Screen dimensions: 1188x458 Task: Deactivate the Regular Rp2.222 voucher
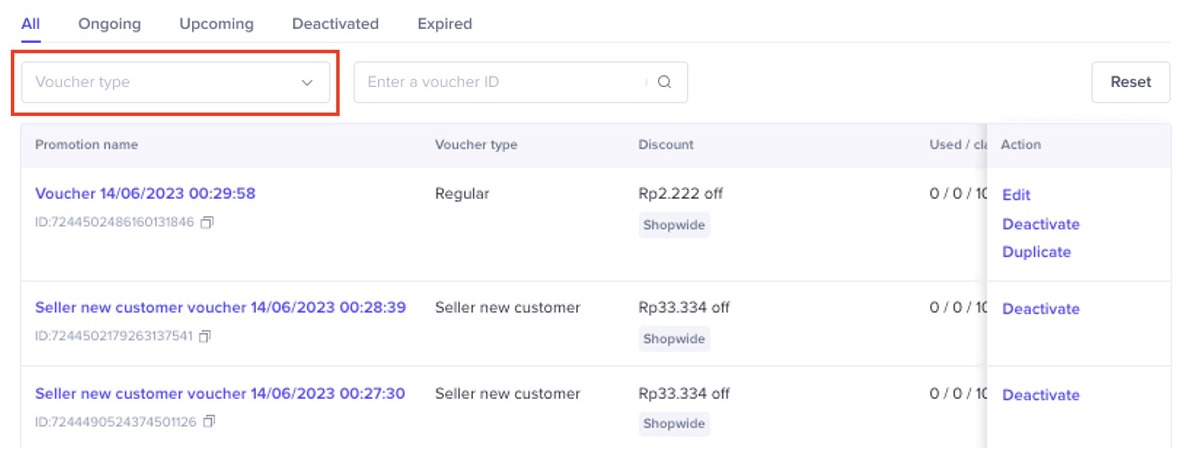tap(1041, 224)
